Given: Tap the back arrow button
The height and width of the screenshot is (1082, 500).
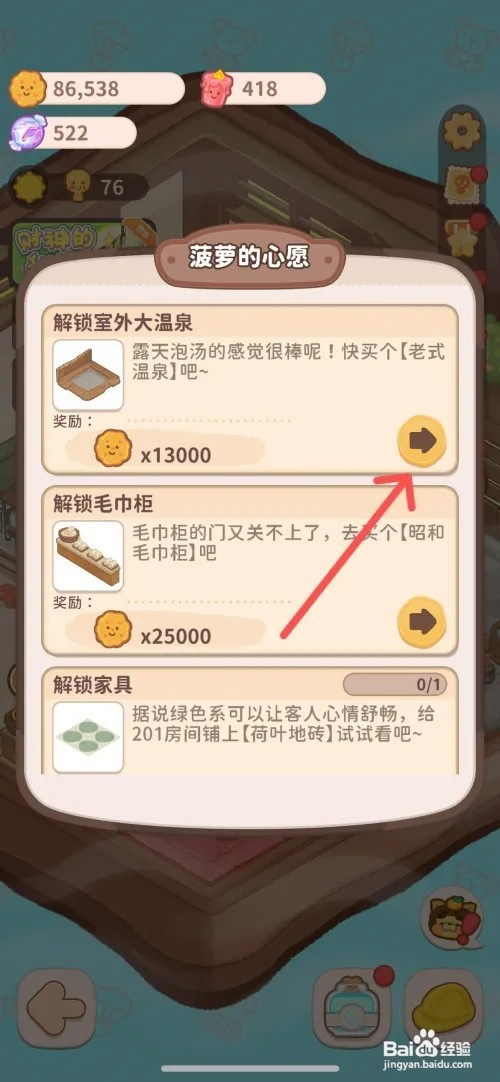Looking at the screenshot, I should (57, 1009).
